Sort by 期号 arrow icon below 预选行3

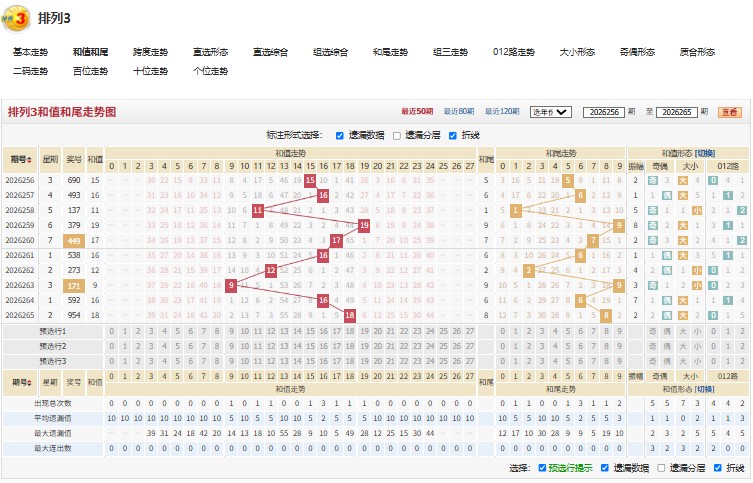pos(29,383)
